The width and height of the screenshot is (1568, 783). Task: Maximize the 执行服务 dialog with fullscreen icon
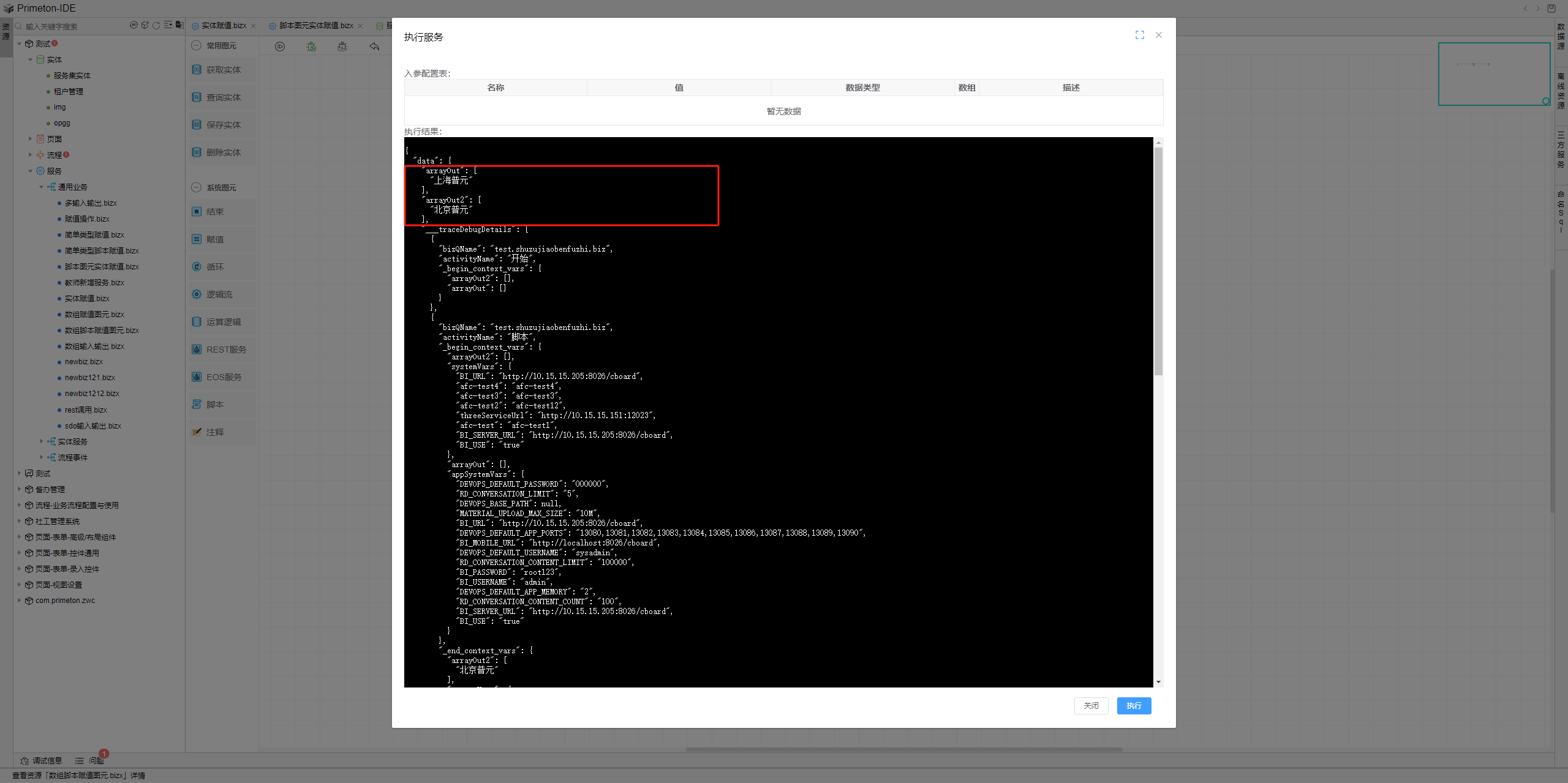coord(1139,35)
